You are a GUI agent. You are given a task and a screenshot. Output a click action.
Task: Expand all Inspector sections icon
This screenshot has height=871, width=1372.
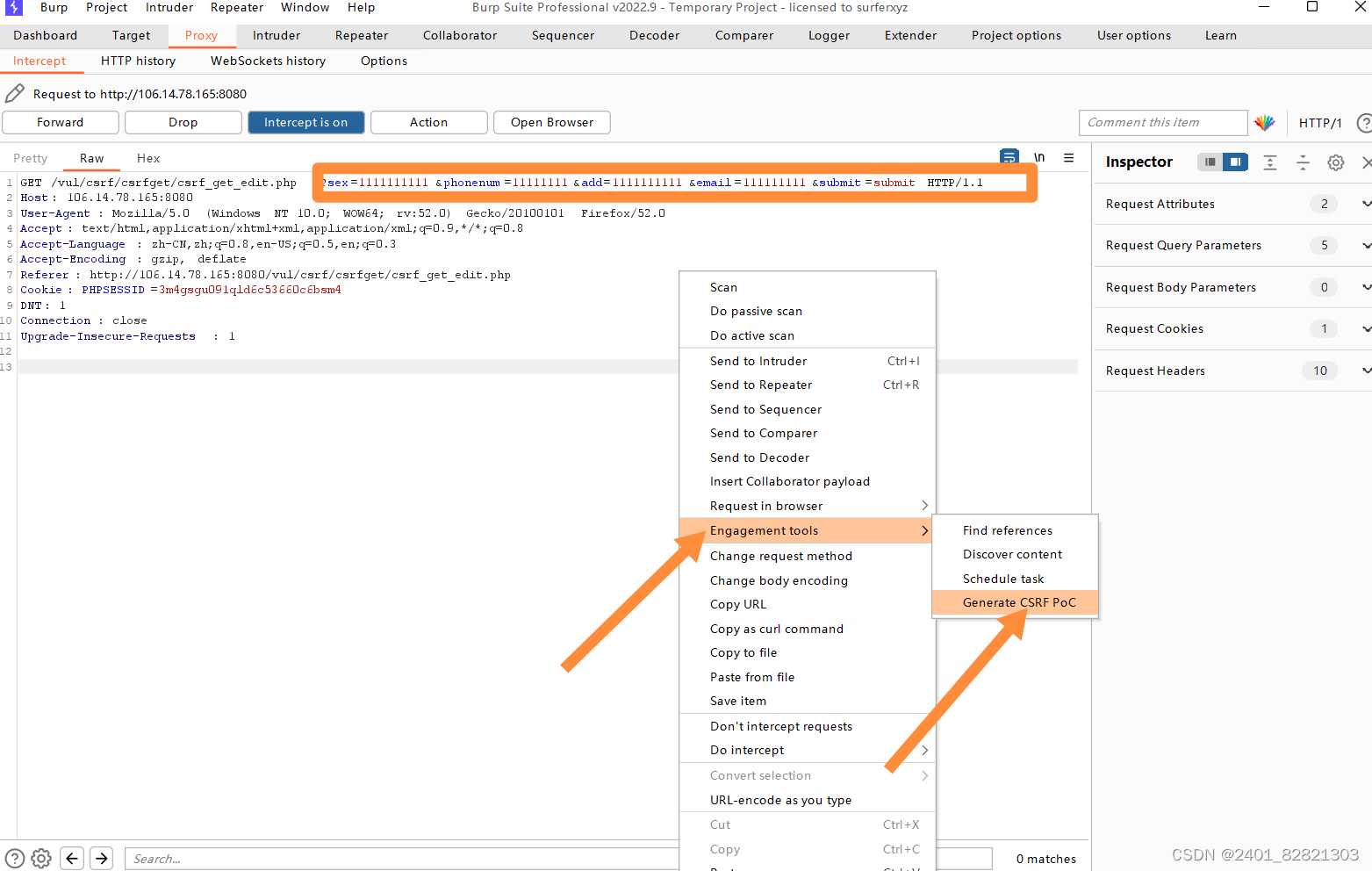tap(1270, 162)
